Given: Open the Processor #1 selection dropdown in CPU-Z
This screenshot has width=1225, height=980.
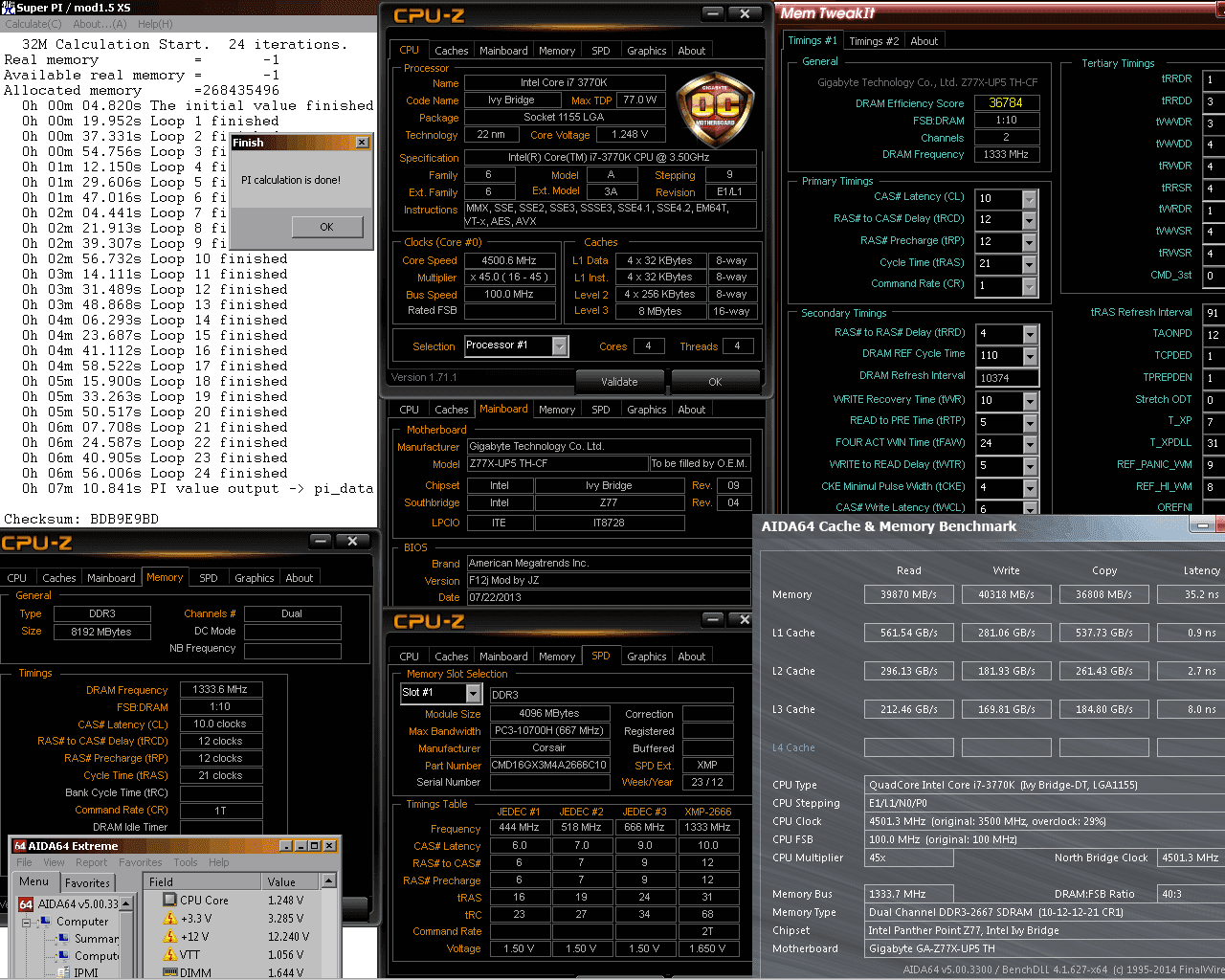Looking at the screenshot, I should click(x=560, y=345).
